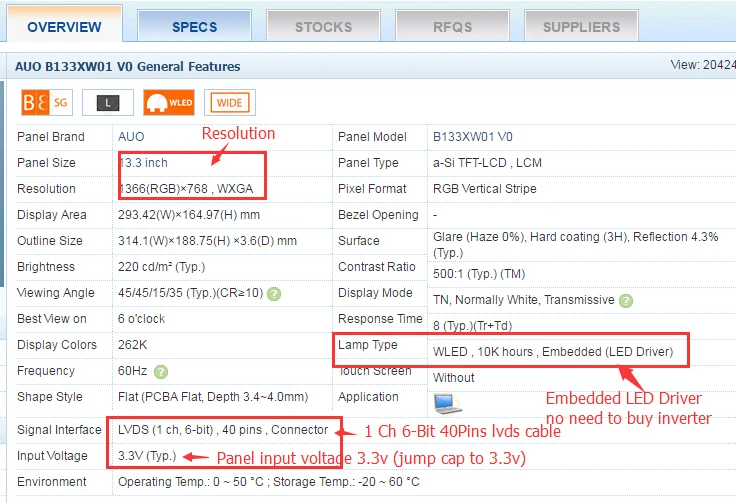736x503 pixels.
Task: Click shape style 'Flat (PCBA Flat, Depth 3.4~4.0mm)'
Action: tap(213, 396)
